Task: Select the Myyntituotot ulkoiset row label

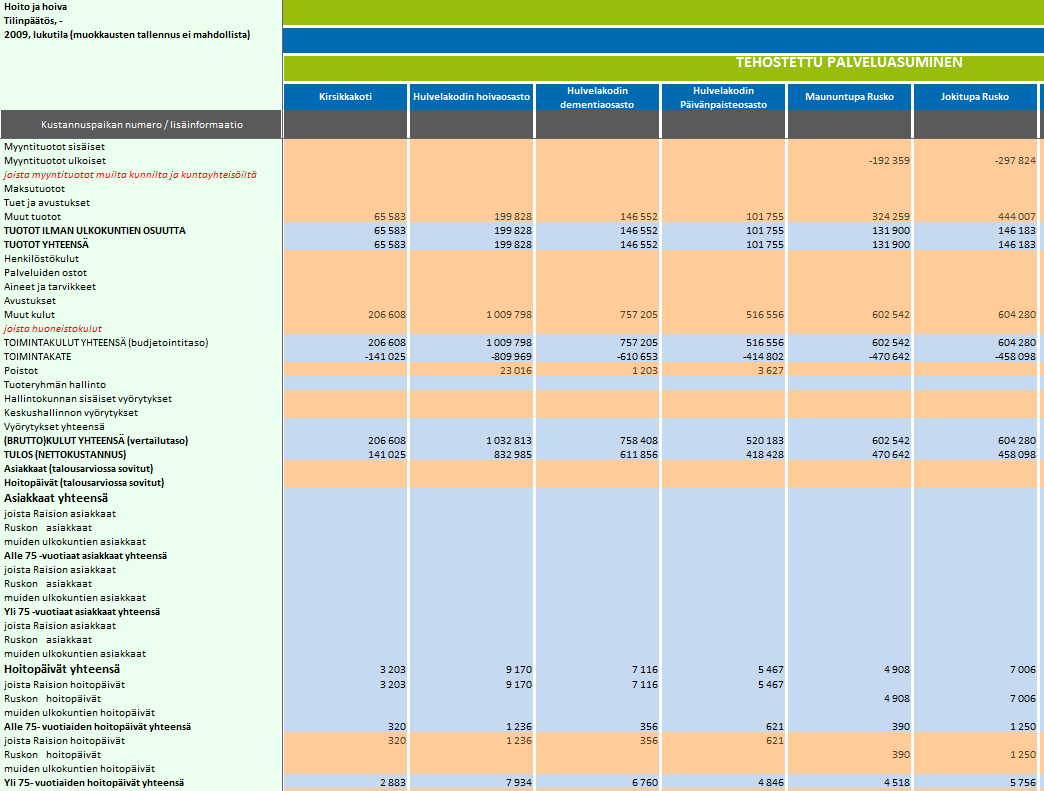Action: pos(55,160)
